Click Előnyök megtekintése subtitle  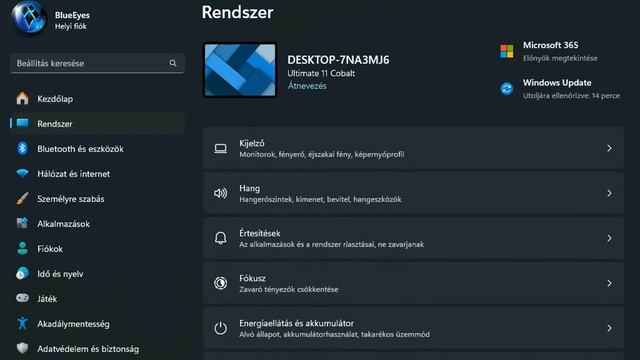coord(560,58)
